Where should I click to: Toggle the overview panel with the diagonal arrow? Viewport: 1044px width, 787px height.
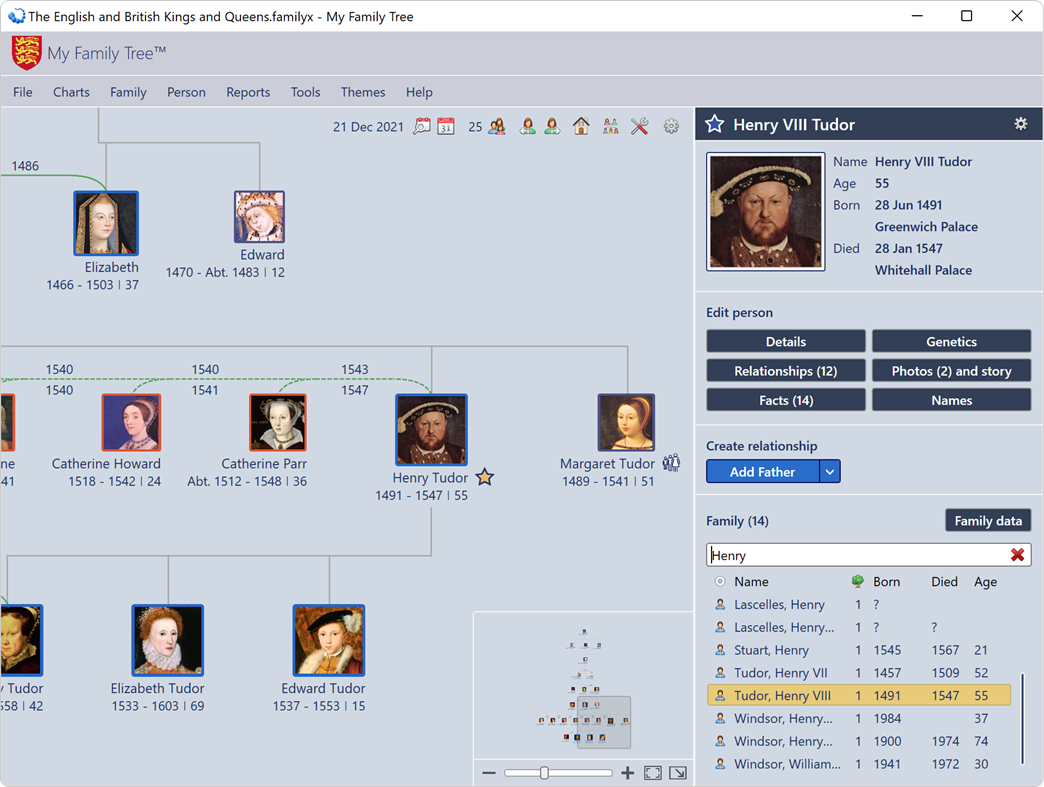[x=678, y=773]
